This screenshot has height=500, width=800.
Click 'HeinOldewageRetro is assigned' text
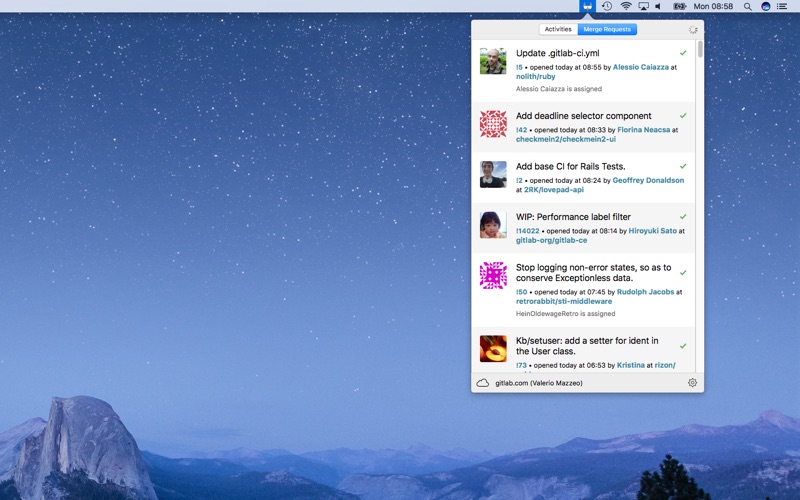(x=565, y=314)
